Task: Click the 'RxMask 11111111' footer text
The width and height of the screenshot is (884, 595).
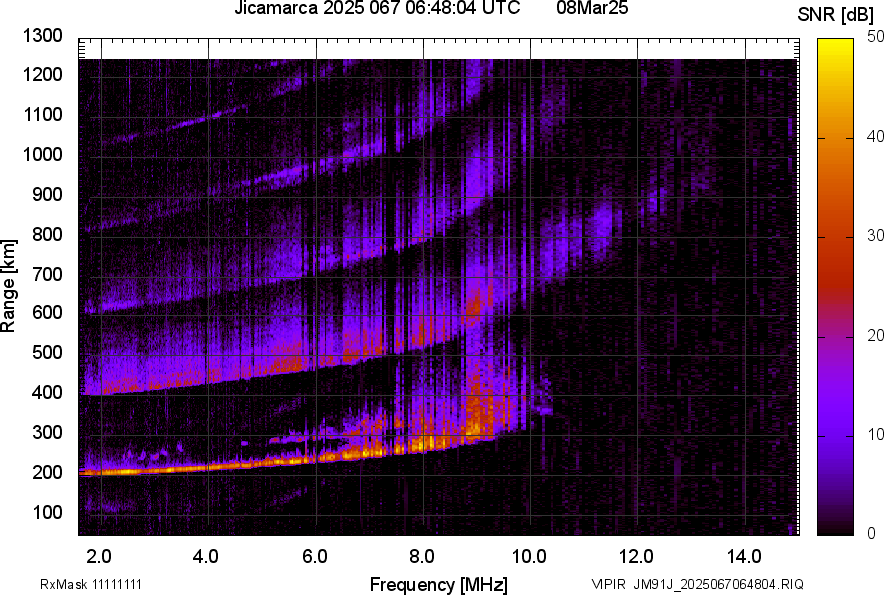Action: pyautogui.click(x=91, y=584)
